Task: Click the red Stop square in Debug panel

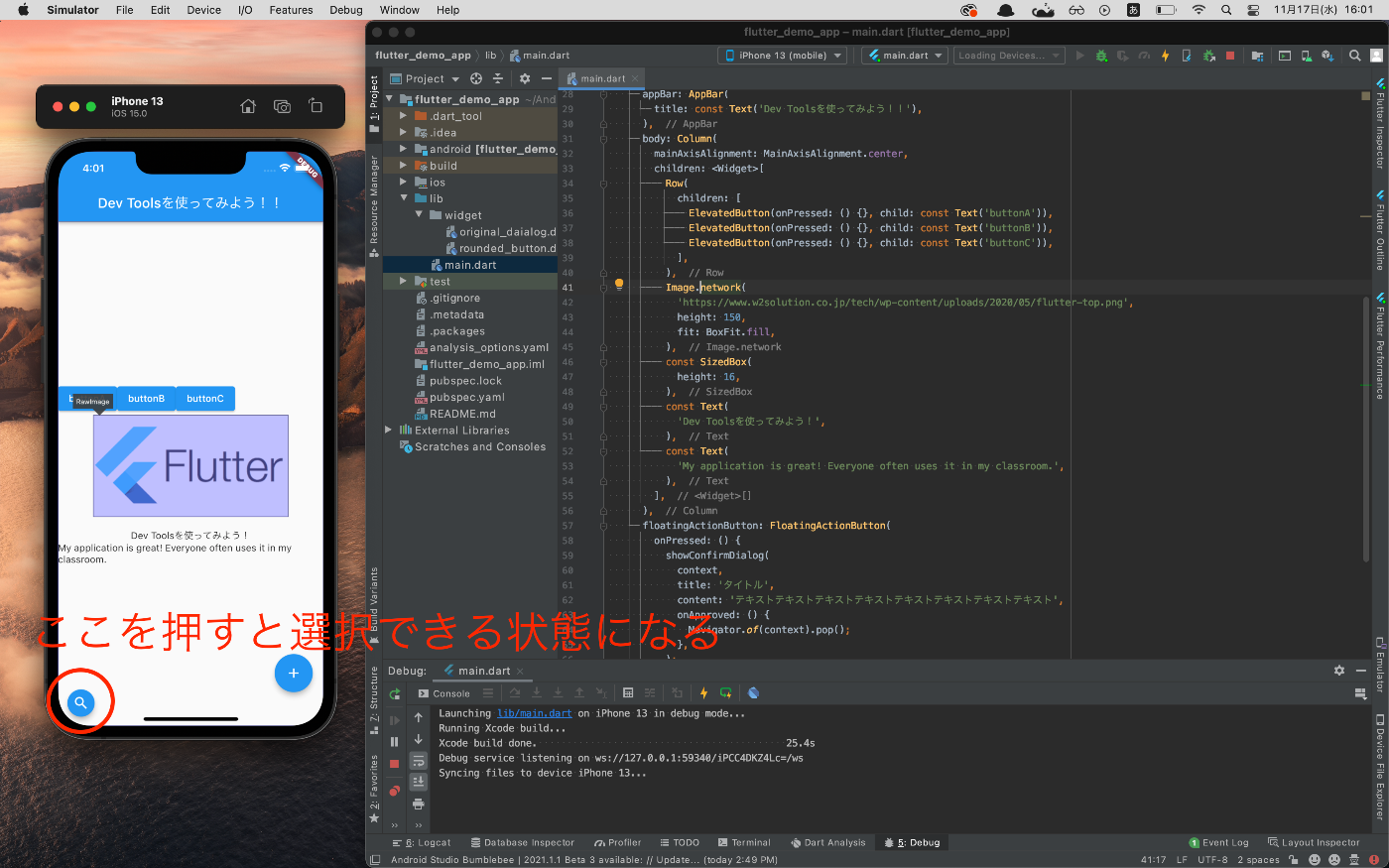Action: tap(395, 764)
